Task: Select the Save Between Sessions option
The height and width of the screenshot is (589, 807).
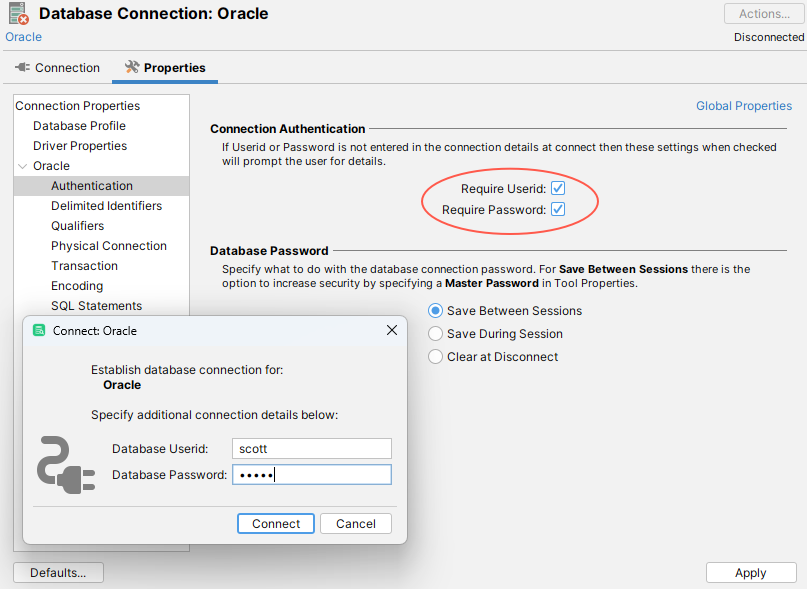Action: coord(435,310)
